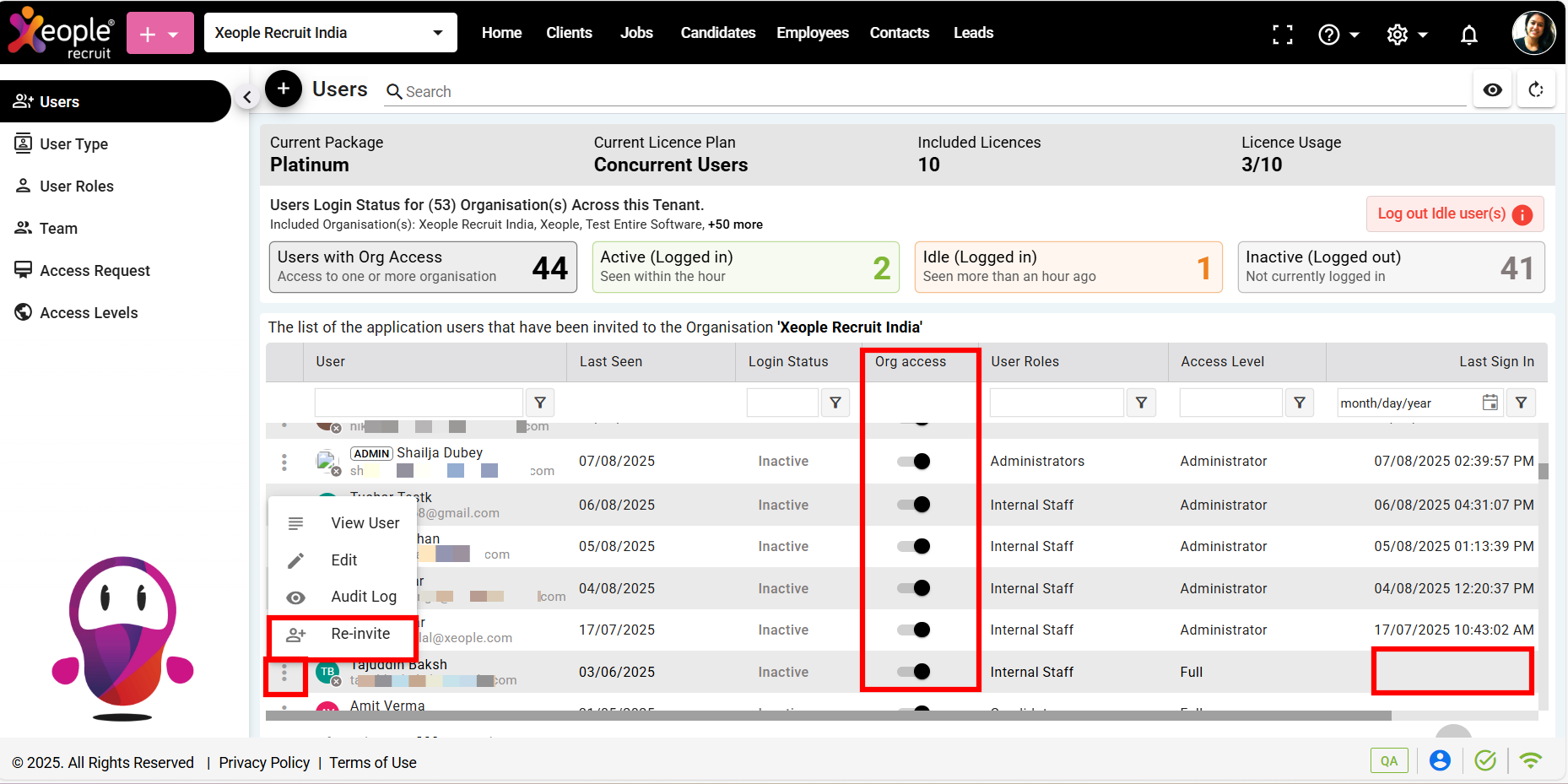The image size is (1568, 784).
Task: Toggle Org access for the 04/08/2025 row
Action: 913,588
